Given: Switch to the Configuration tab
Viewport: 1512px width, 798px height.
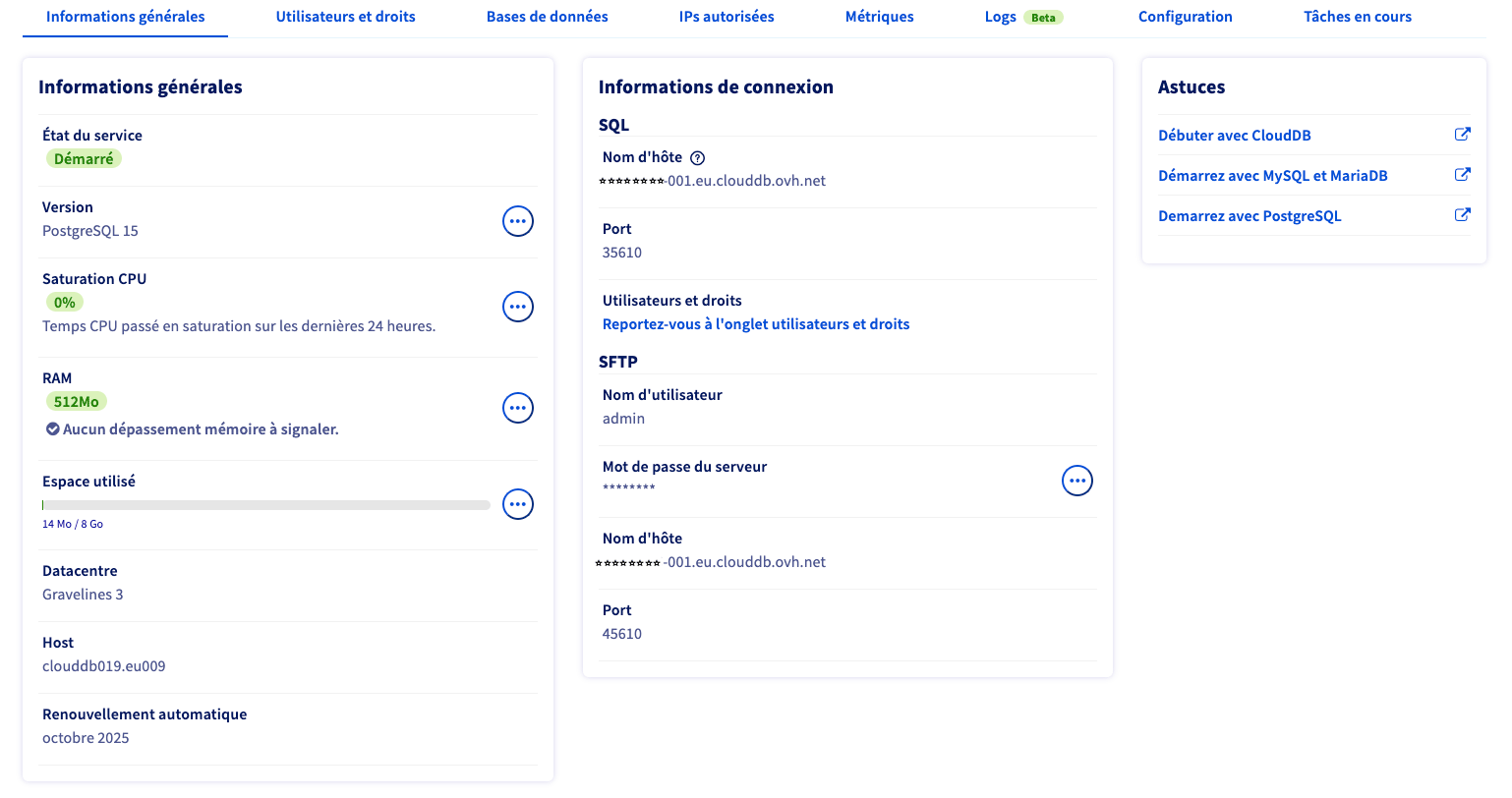Looking at the screenshot, I should pyautogui.click(x=1185, y=17).
